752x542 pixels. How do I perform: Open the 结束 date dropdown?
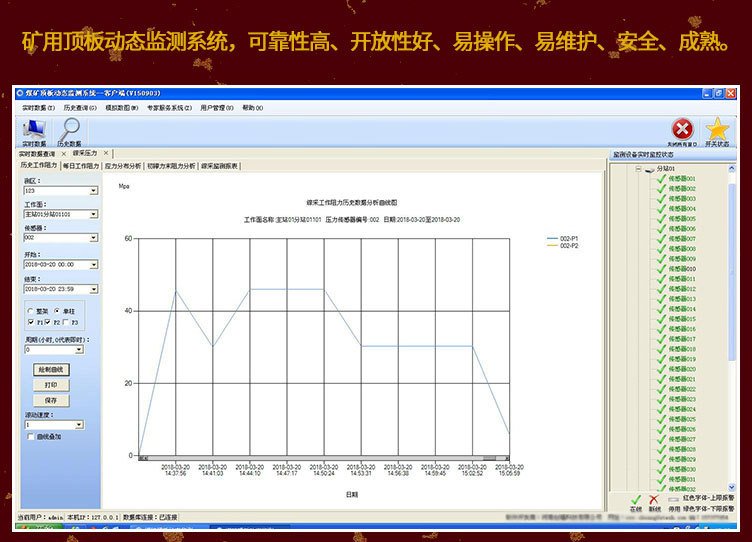point(94,289)
